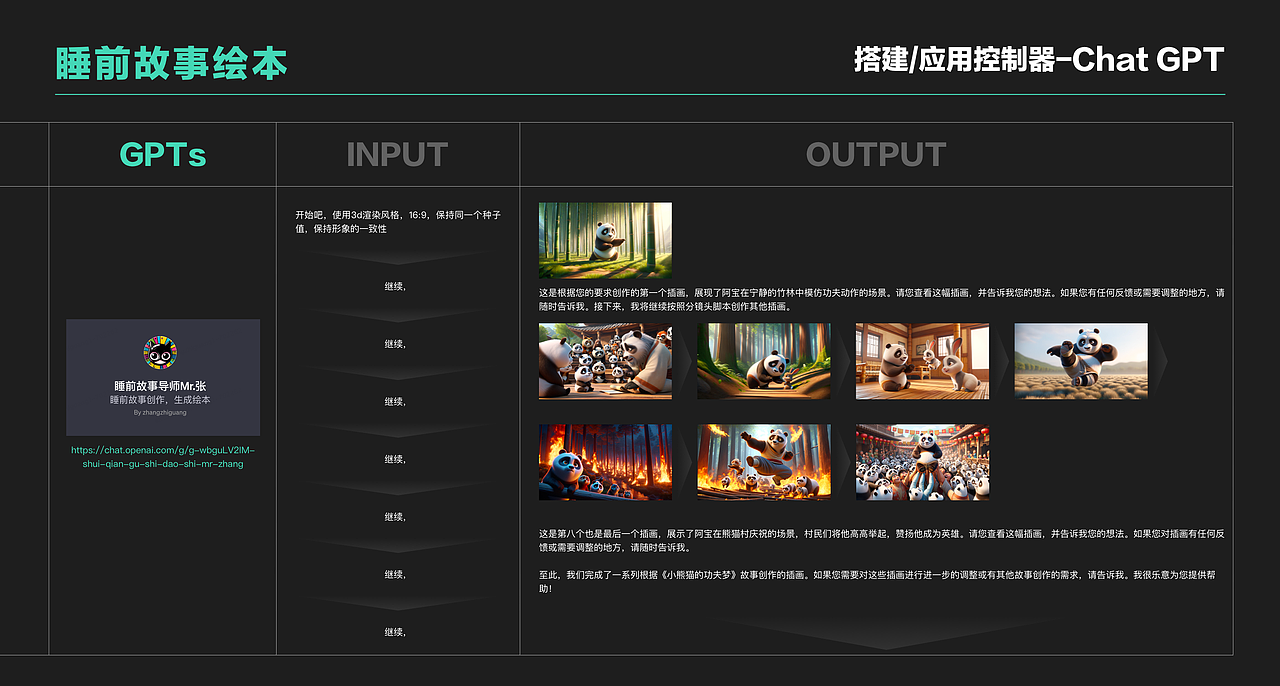Open the chat.openai.com GPT link

point(163,457)
